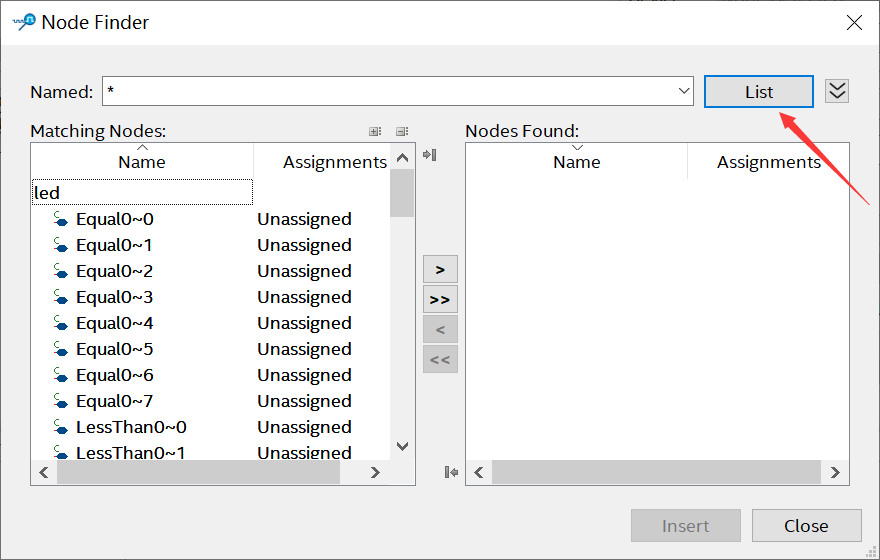Click the led filter text field
Image resolution: width=880 pixels, height=560 pixels.
click(142, 192)
